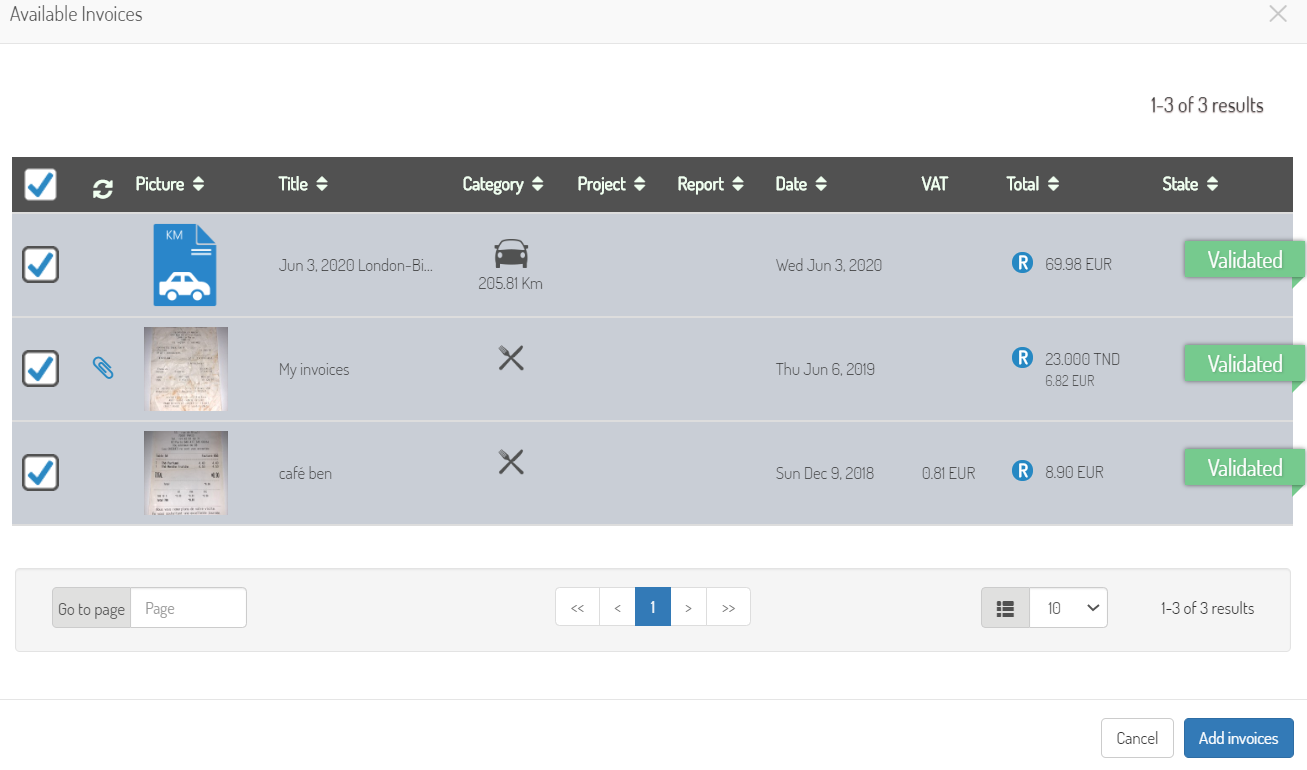Click the Validated badge for London invoice

point(1245,260)
